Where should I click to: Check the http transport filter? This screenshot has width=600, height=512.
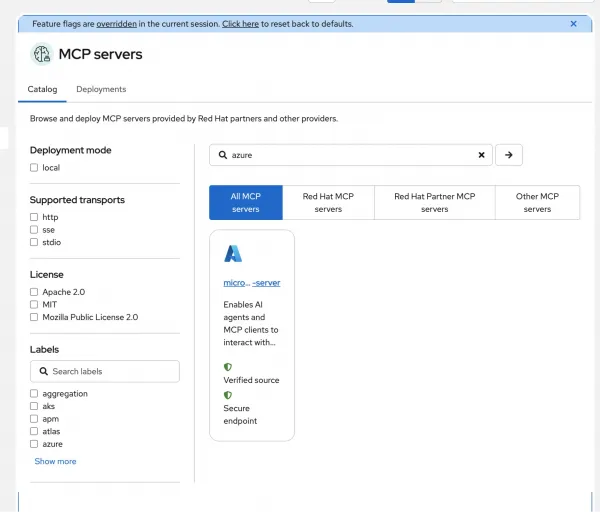[34, 217]
